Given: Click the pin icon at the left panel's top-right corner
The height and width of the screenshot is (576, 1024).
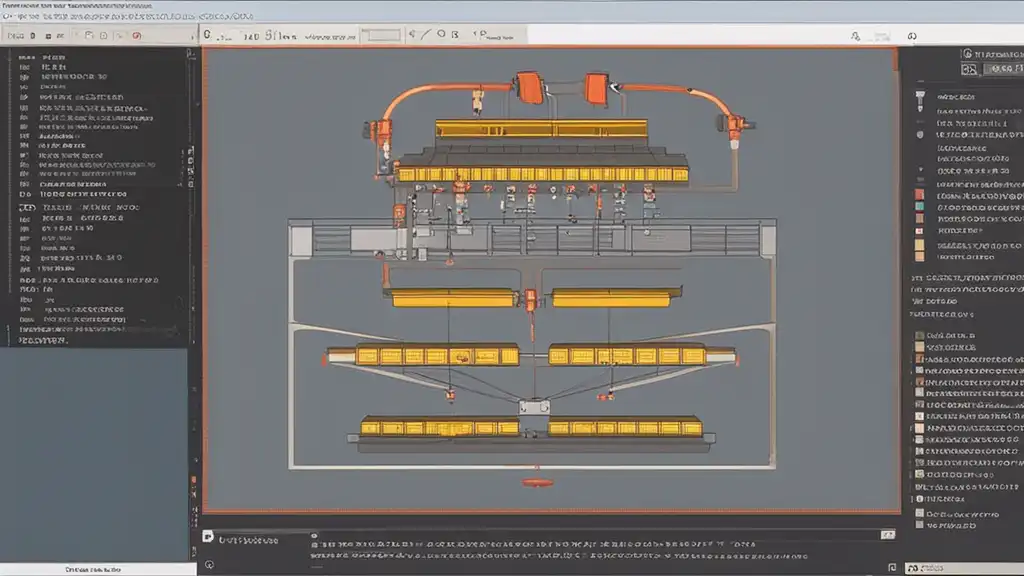Looking at the screenshot, I should tap(190, 54).
